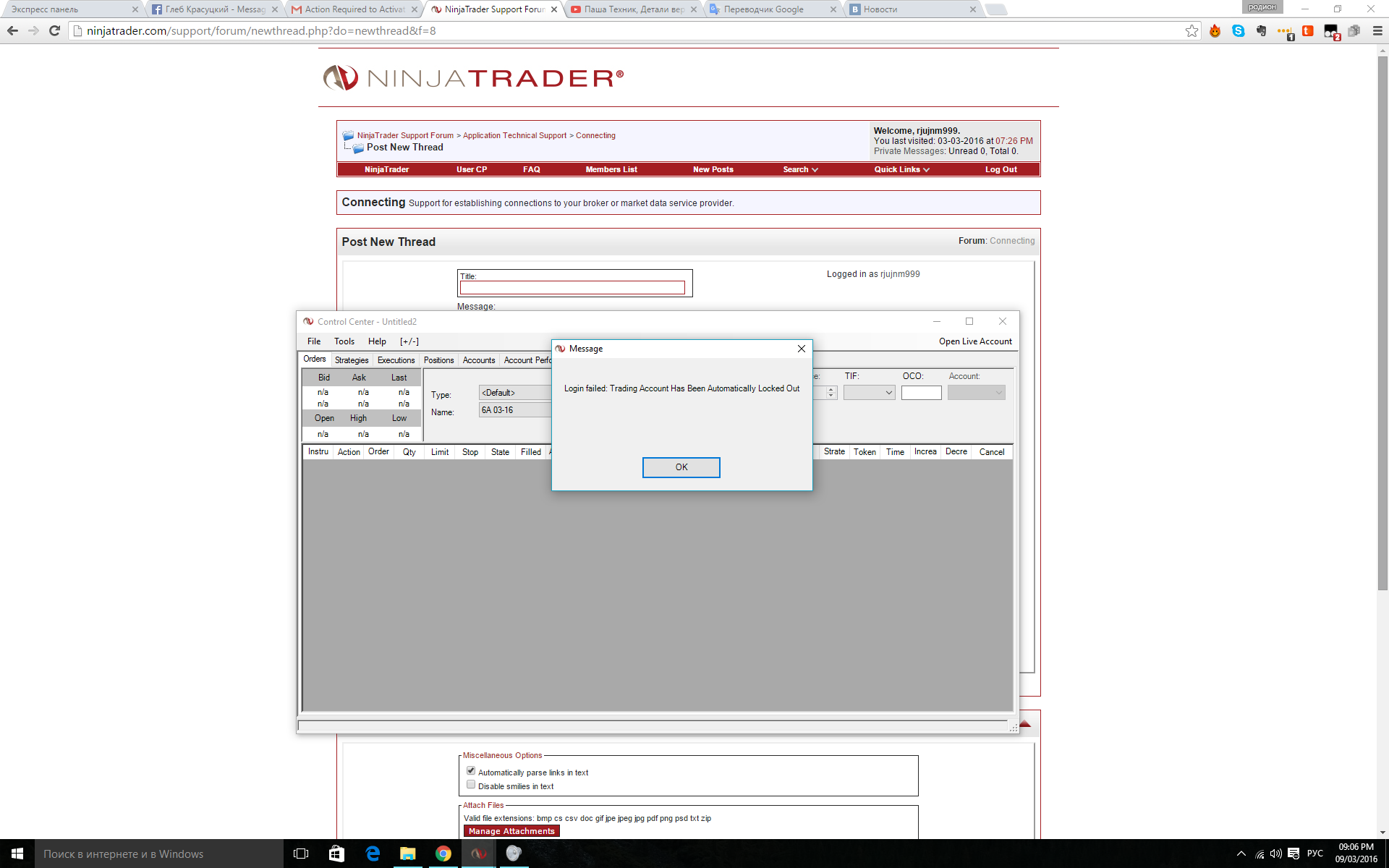Open the Tools menu in Control Center
The image size is (1389, 868).
click(x=344, y=341)
